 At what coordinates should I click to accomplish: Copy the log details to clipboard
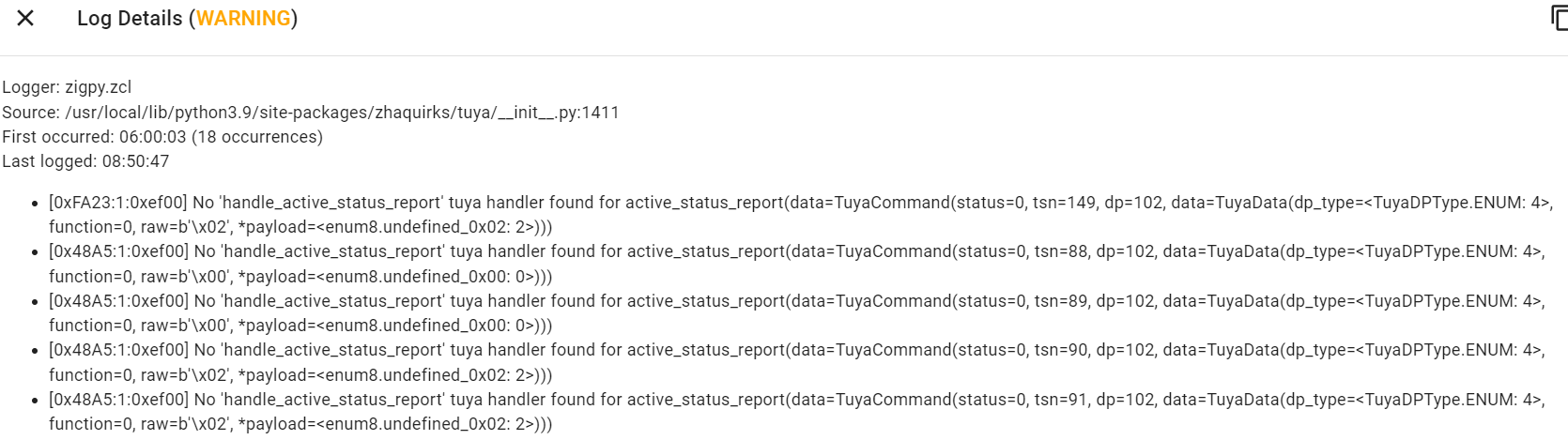[1559, 18]
